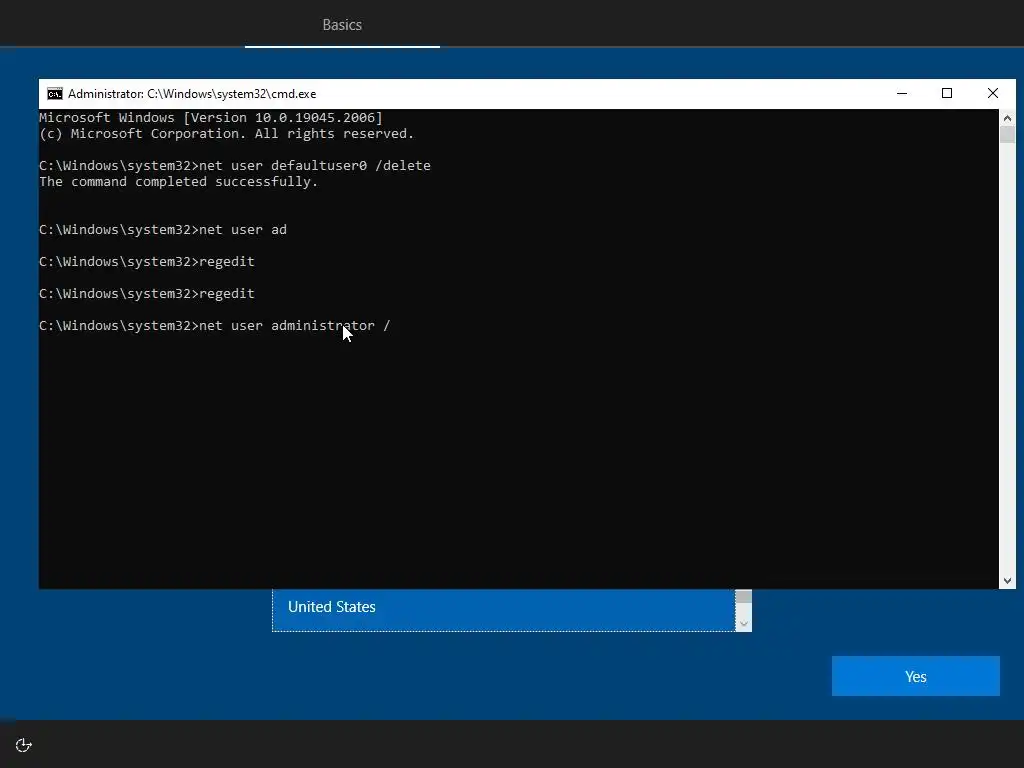
Task: Click the cmd.exe window title text
Action: pyautogui.click(x=192, y=94)
